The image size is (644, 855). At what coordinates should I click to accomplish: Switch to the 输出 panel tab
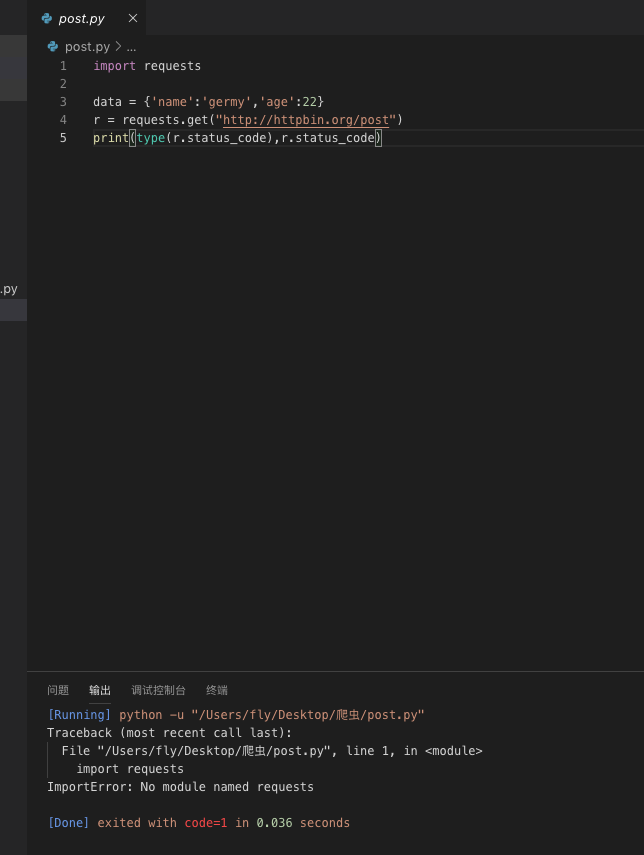click(x=100, y=690)
